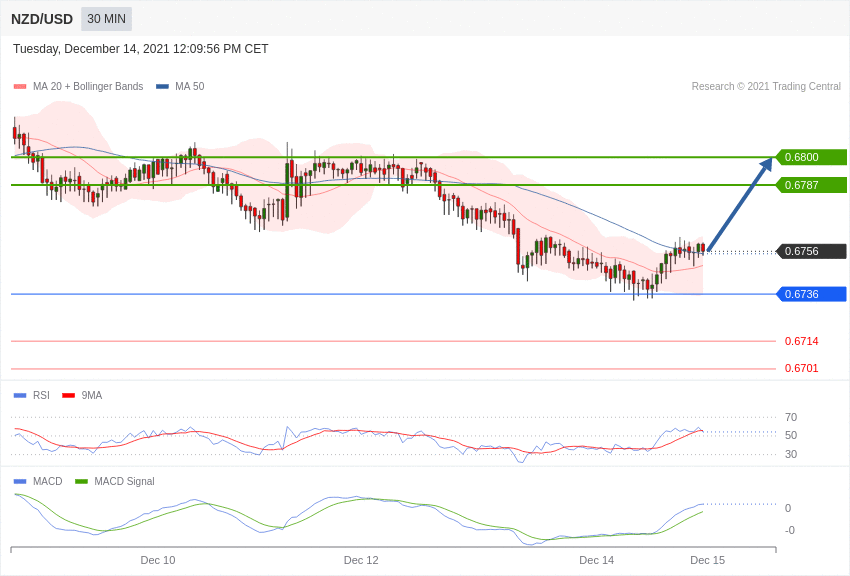This screenshot has width=850, height=576.
Task: Click the blue 0.6736 pivot price tag
Action: [x=812, y=294]
